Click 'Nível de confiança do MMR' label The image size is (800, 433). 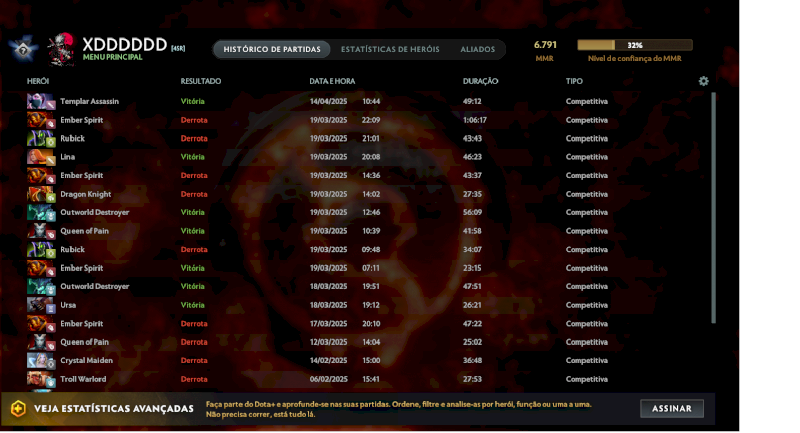click(635, 58)
